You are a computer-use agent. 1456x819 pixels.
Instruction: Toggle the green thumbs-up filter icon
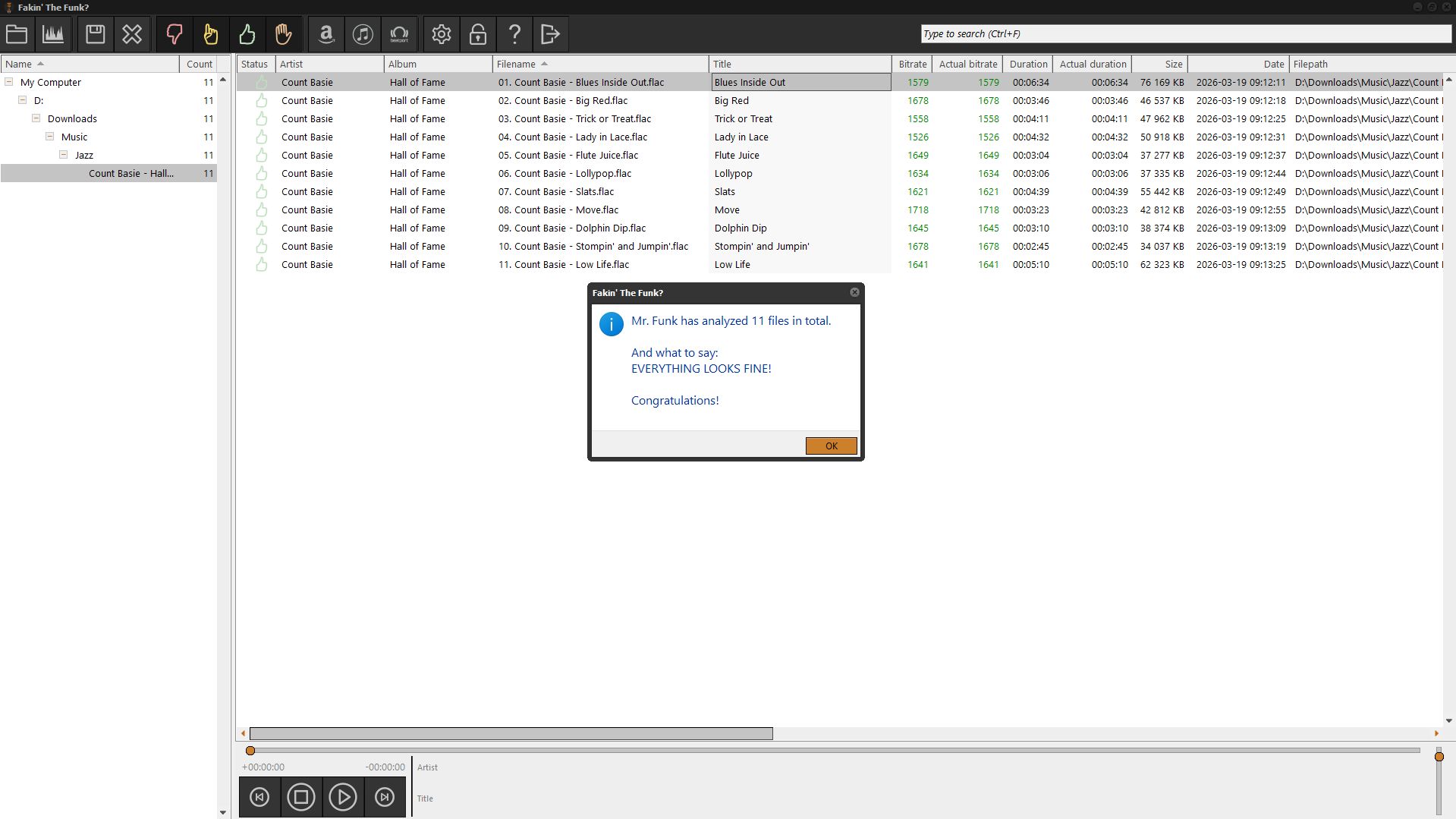pyautogui.click(x=247, y=34)
